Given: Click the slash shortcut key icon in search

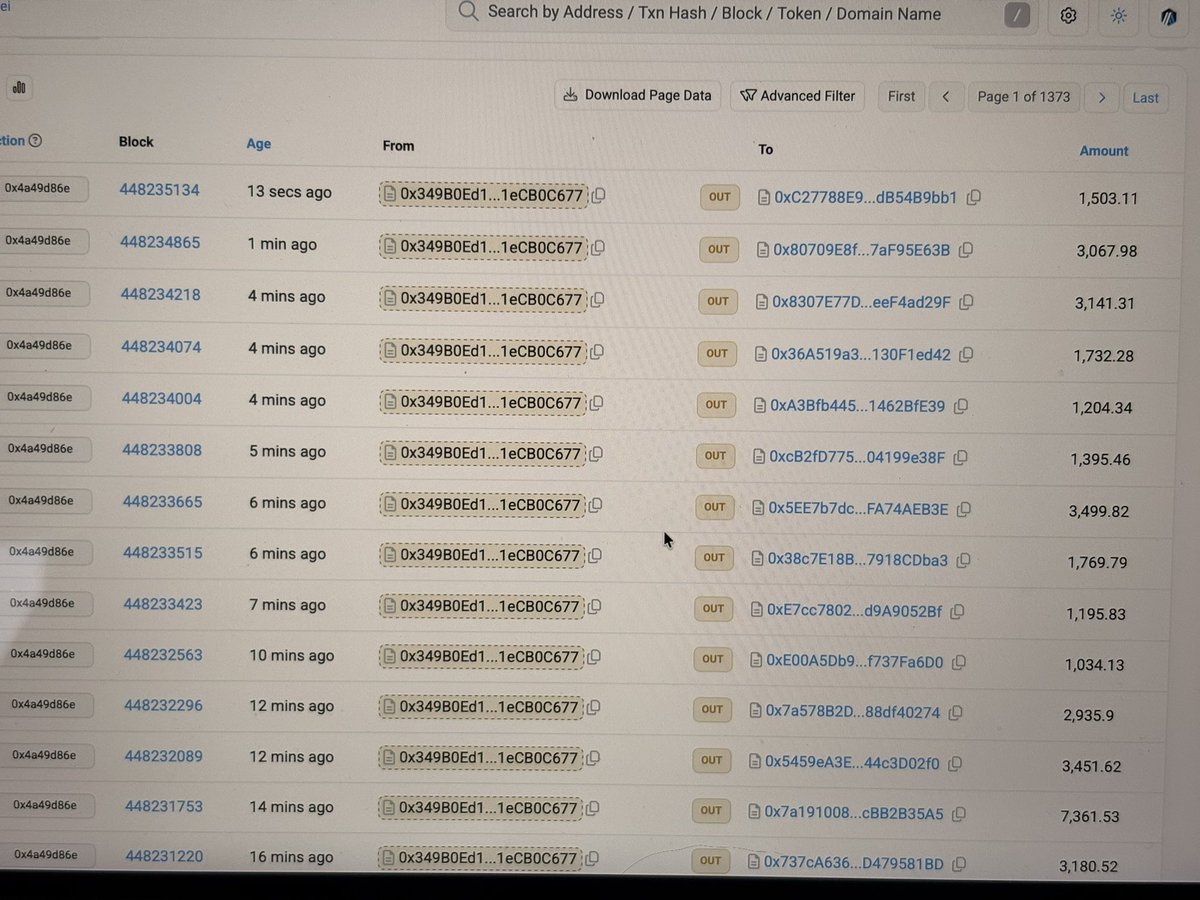Looking at the screenshot, I should pyautogui.click(x=1016, y=15).
